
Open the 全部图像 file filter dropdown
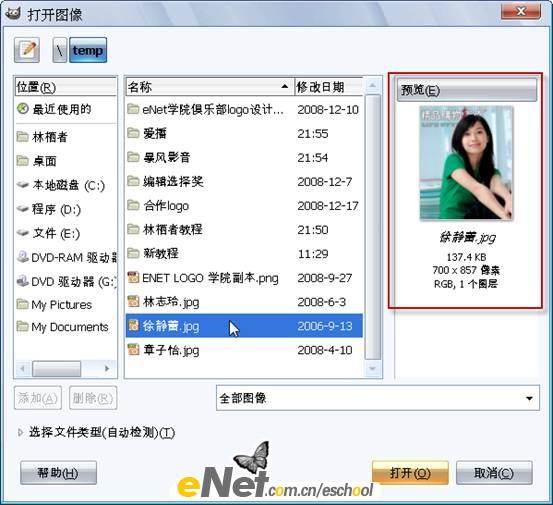[x=378, y=398]
